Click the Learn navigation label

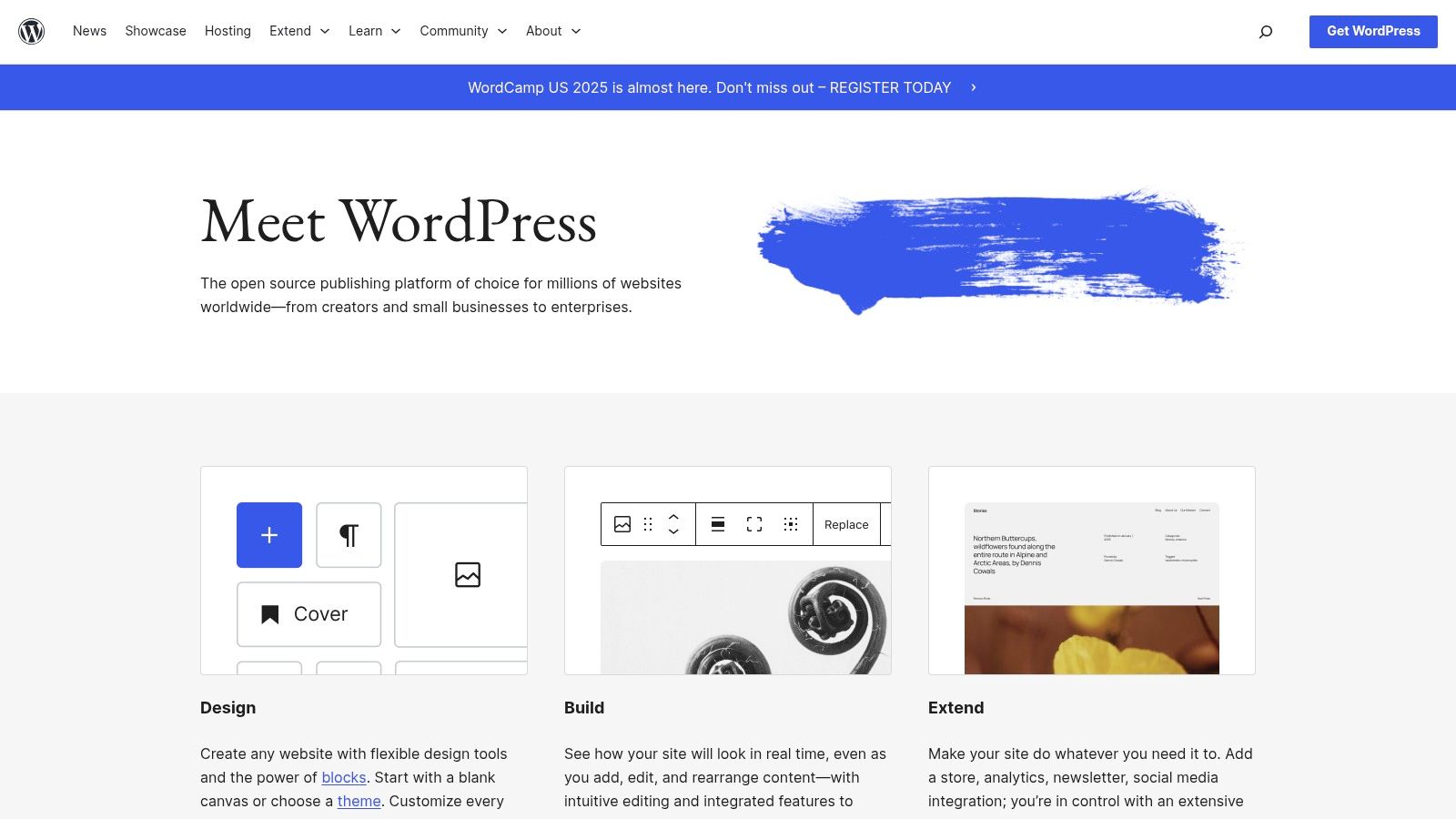pos(366,31)
